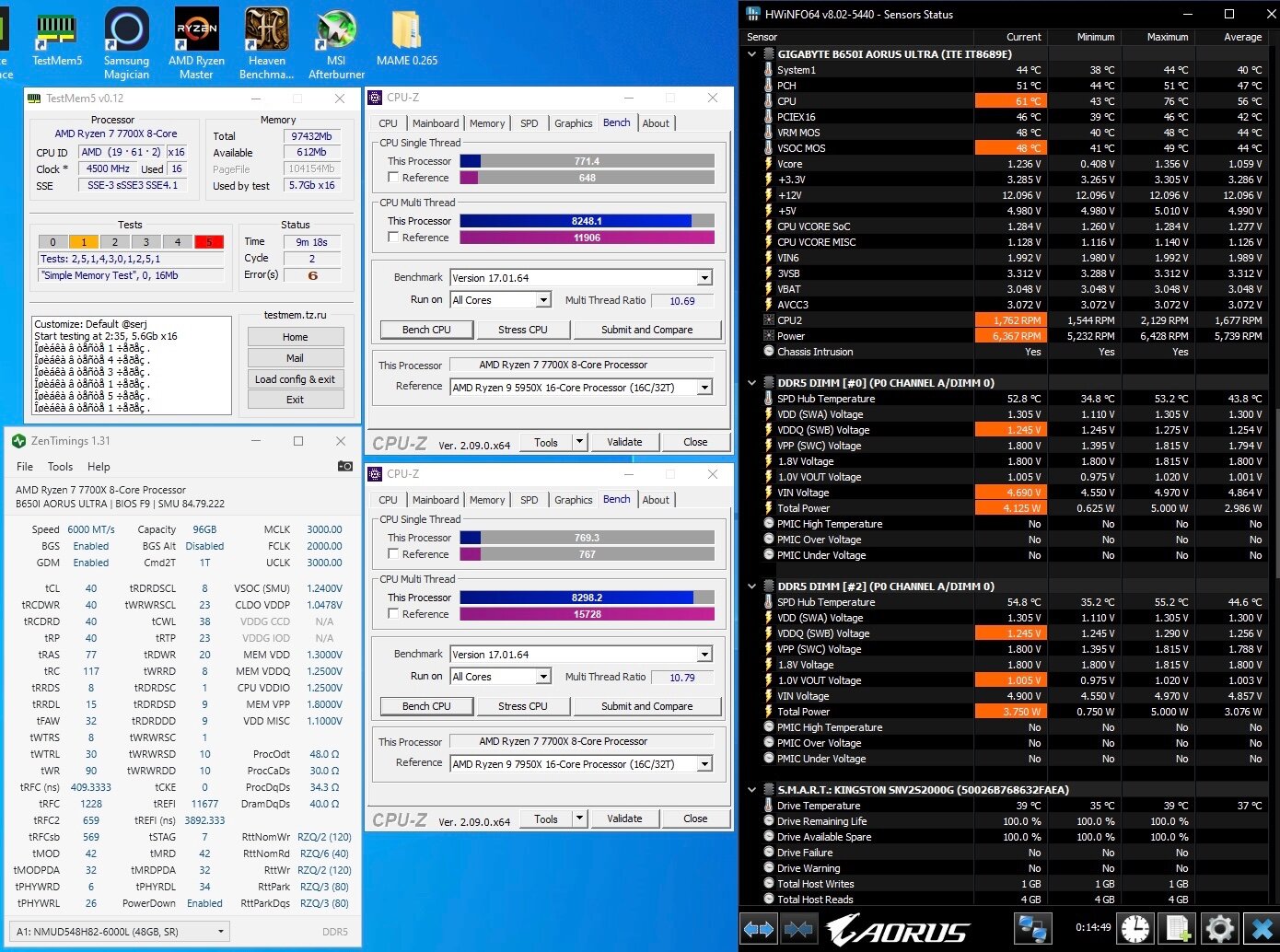Image resolution: width=1280 pixels, height=952 pixels.
Task: Click the ZenTimings camera screenshot icon
Action: [x=345, y=466]
